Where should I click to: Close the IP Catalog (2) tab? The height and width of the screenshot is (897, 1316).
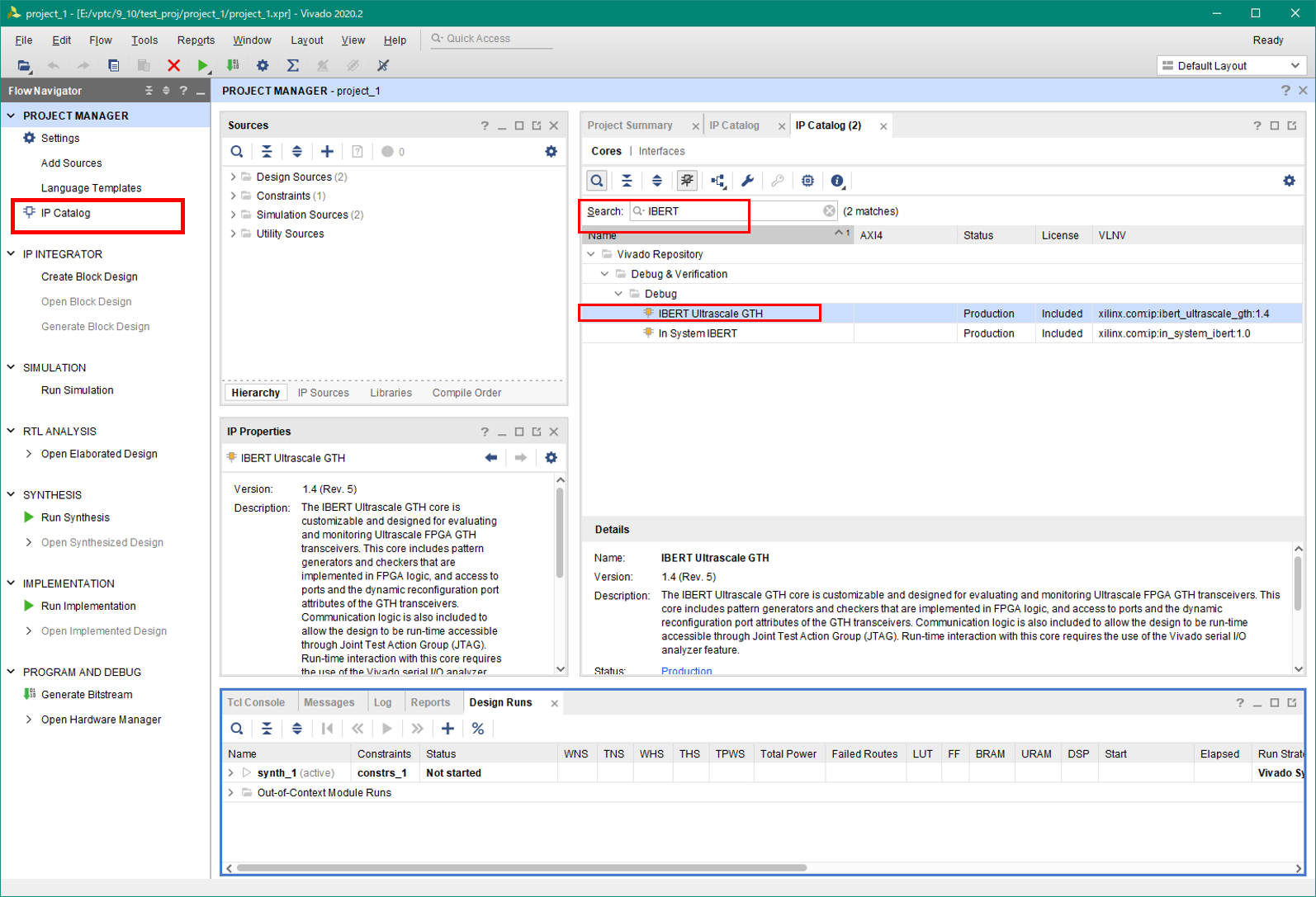click(883, 126)
